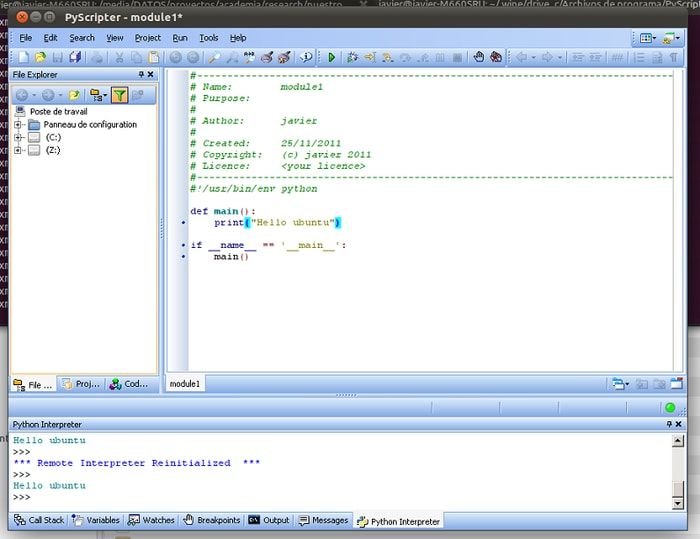700x539 pixels.
Task: Click the Open file folder icon
Action: pyautogui.click(x=41, y=58)
